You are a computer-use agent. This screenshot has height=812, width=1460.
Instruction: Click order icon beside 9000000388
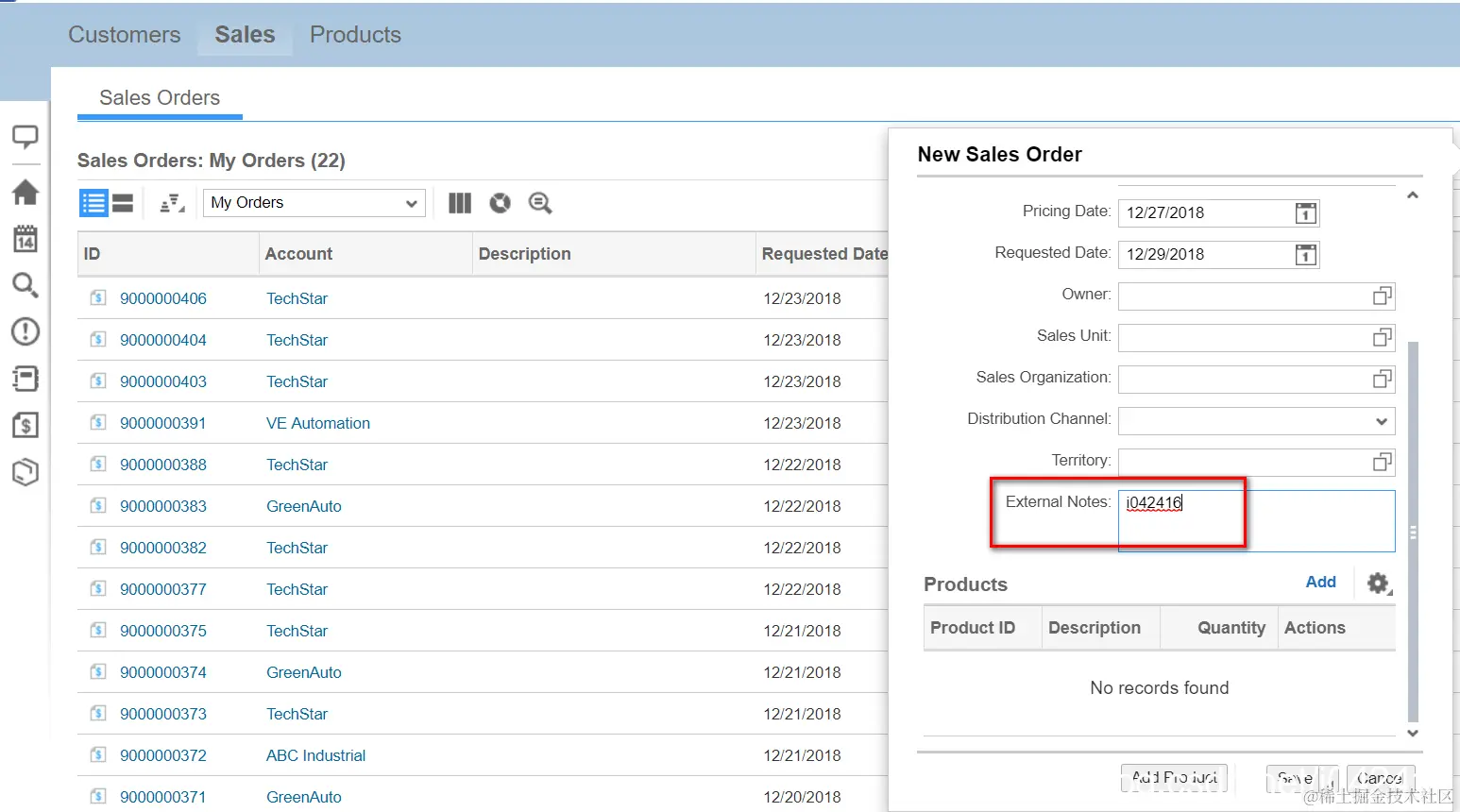(x=98, y=465)
